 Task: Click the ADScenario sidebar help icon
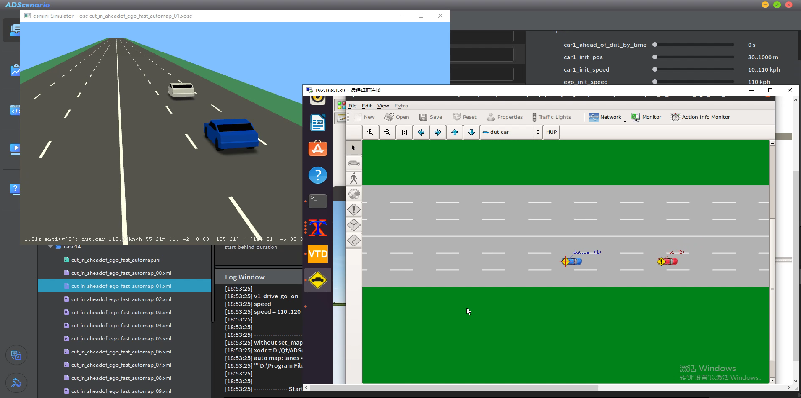(15, 189)
